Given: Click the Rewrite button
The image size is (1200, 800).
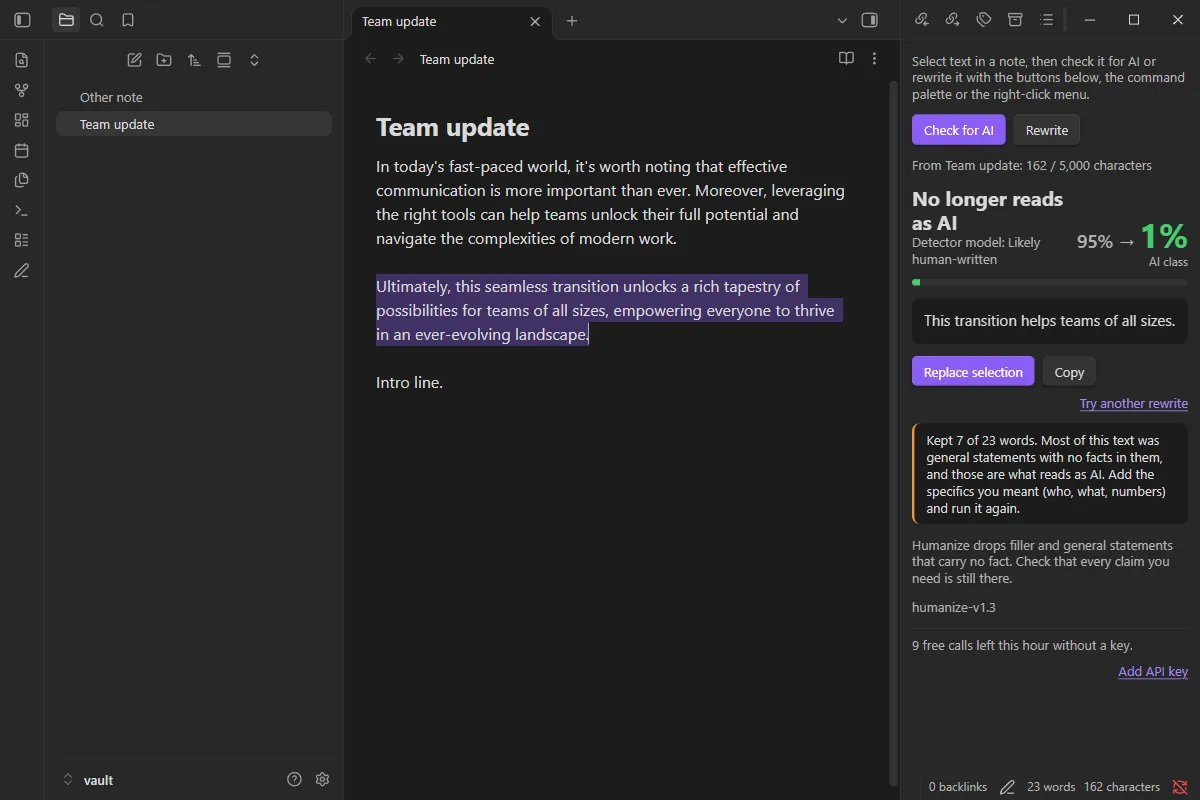Looking at the screenshot, I should pos(1046,130).
